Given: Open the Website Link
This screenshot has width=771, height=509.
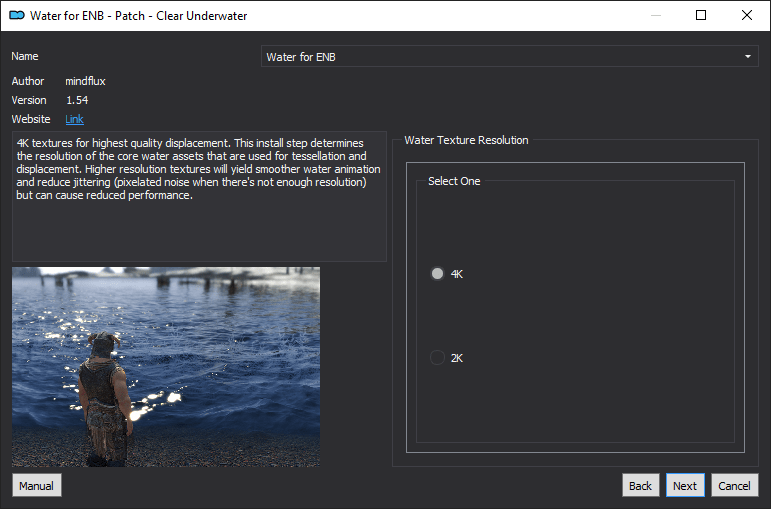Looking at the screenshot, I should pos(74,119).
